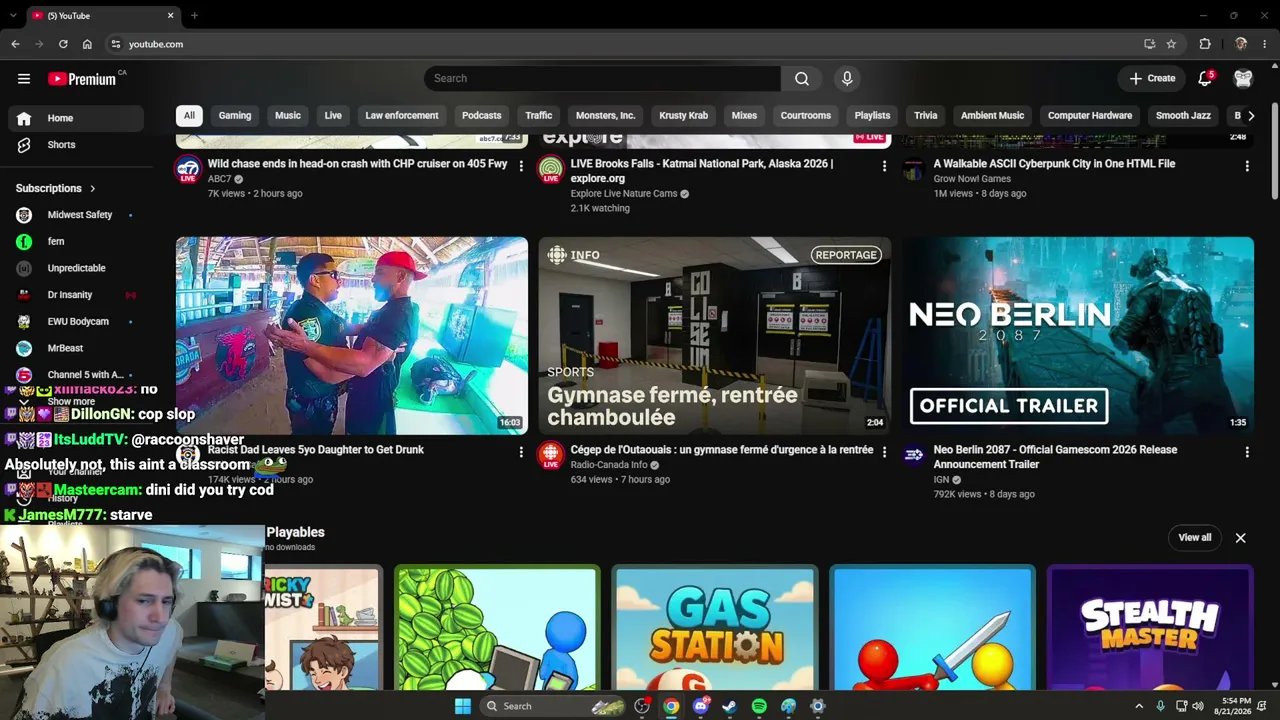Open the browser home page
This screenshot has height=720, width=1280.
(87, 44)
